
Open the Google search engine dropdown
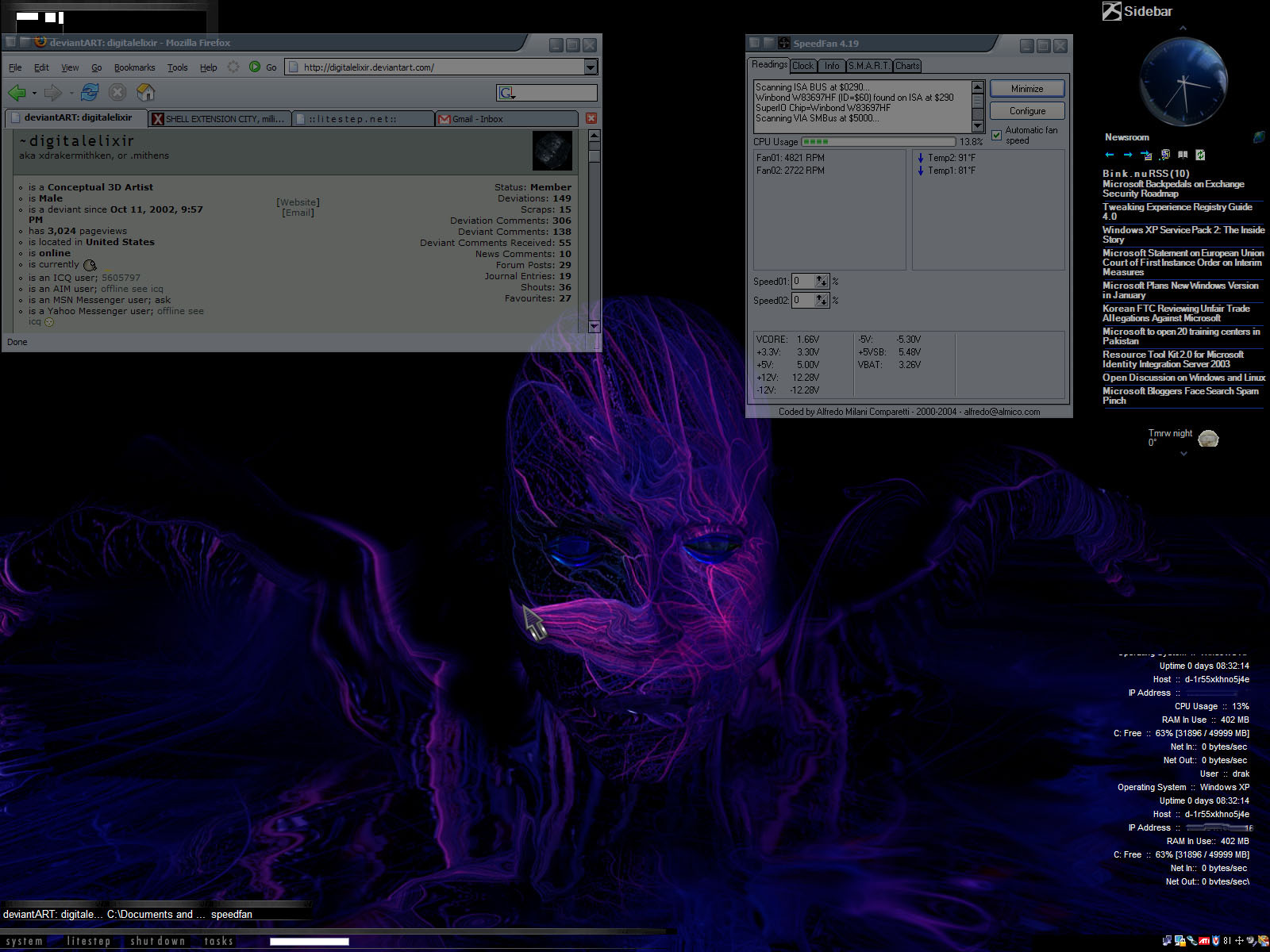pos(506,93)
